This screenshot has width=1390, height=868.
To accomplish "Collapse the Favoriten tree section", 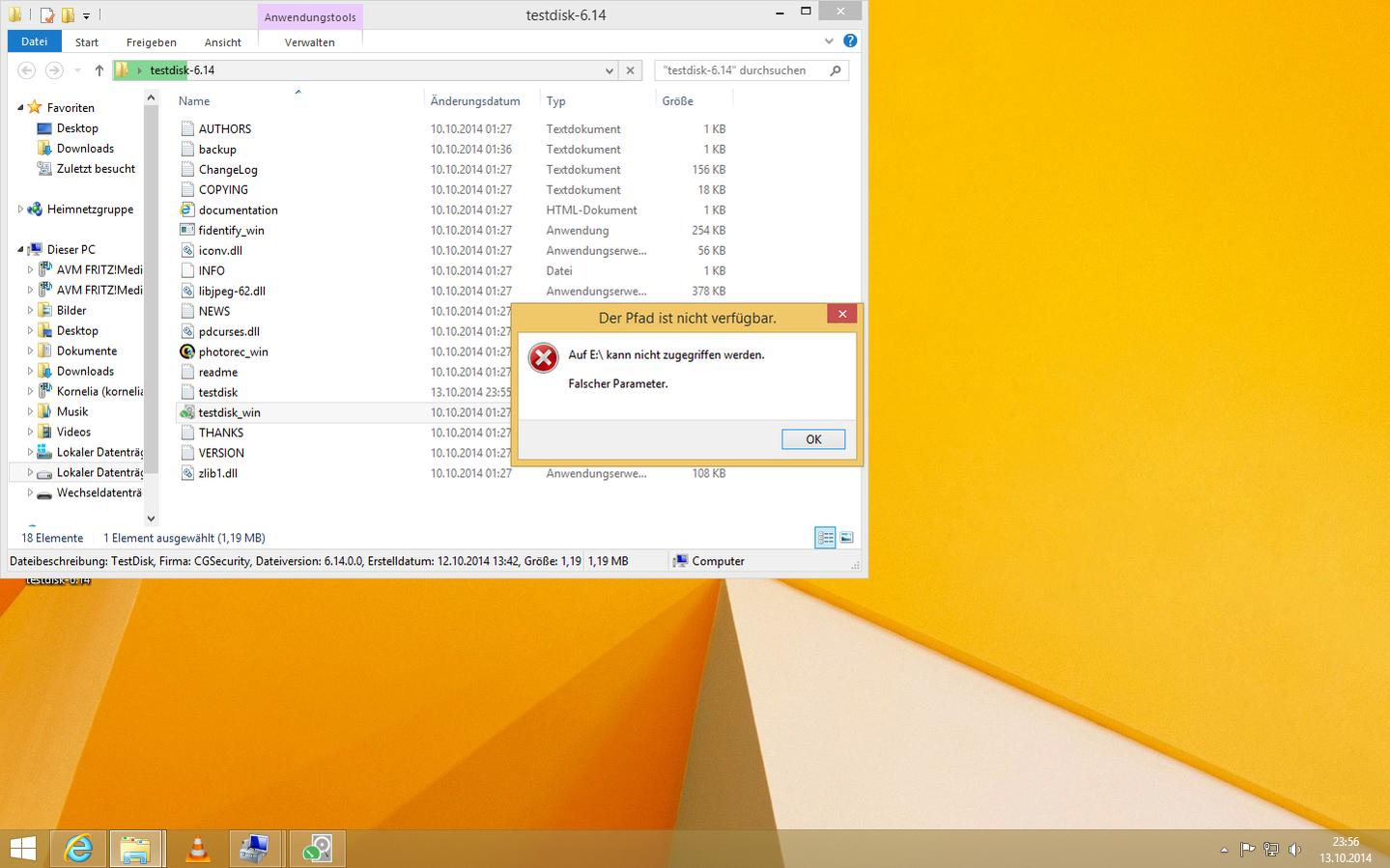I will 20,107.
